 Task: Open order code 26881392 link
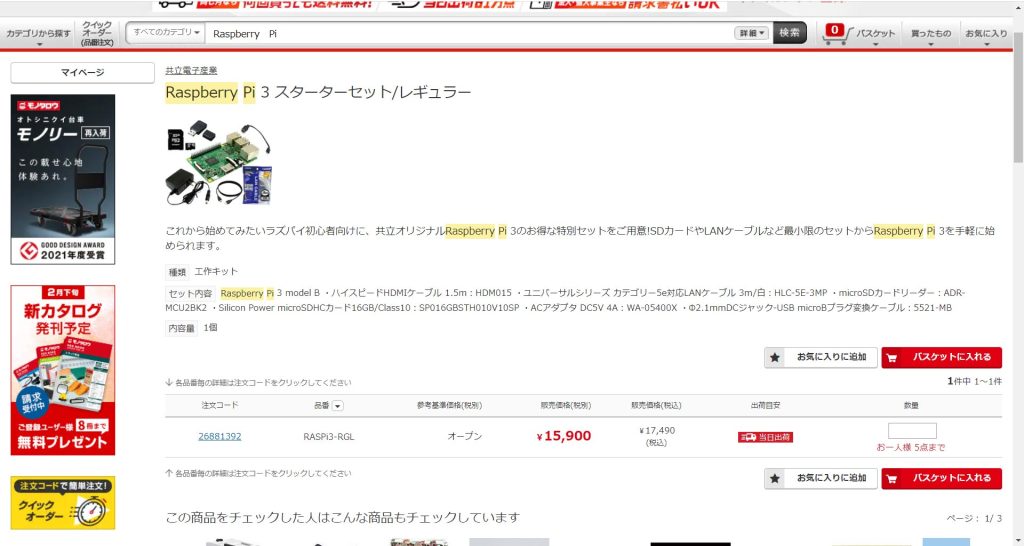click(219, 436)
